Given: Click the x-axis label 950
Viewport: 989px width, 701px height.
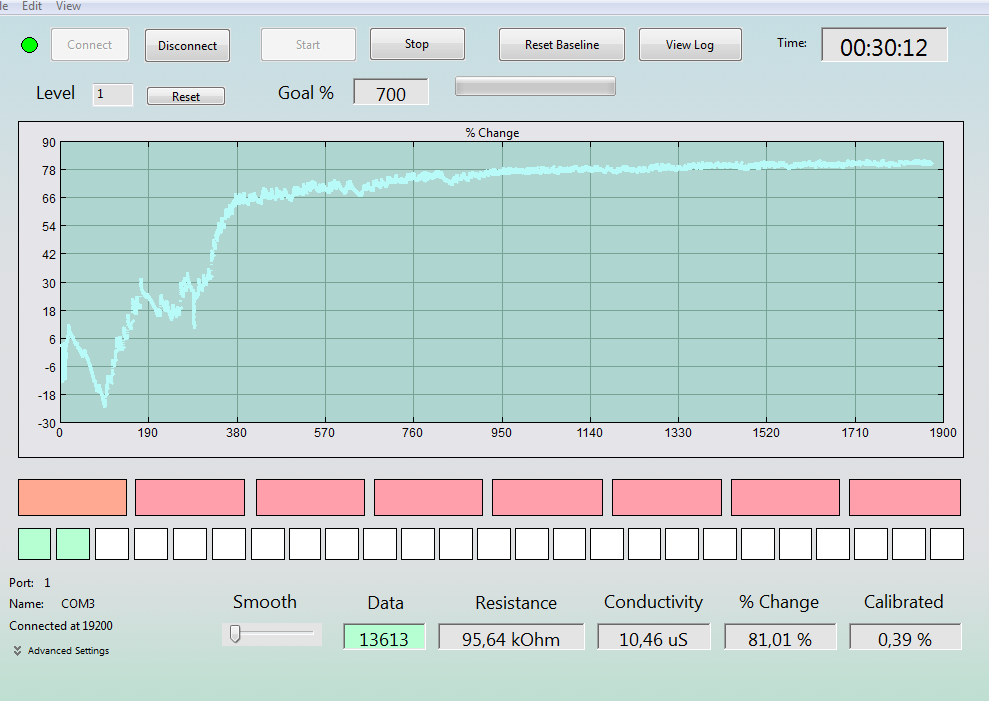Looking at the screenshot, I should [501, 433].
